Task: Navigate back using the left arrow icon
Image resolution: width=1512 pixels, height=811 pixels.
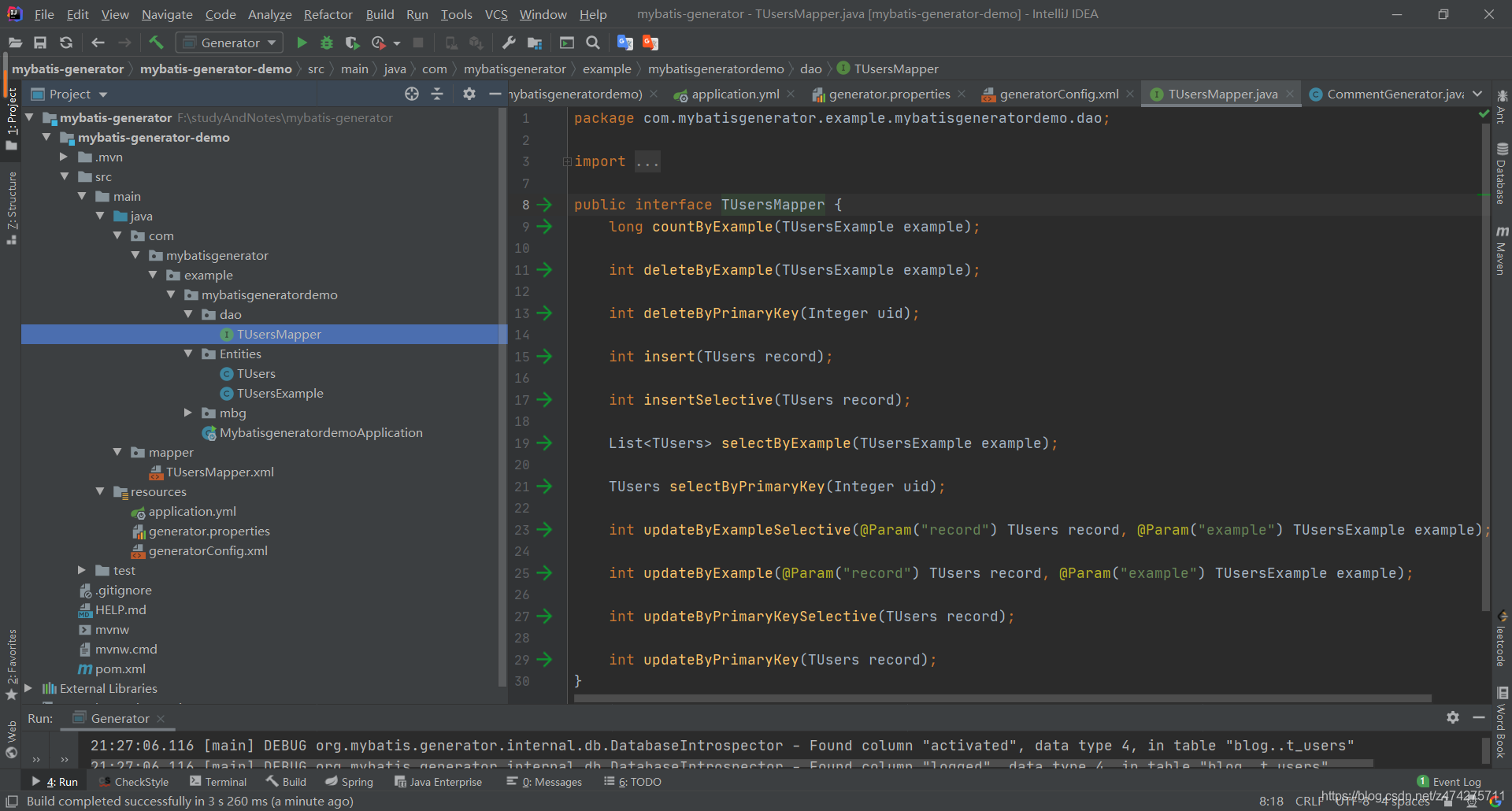Action: tap(98, 43)
